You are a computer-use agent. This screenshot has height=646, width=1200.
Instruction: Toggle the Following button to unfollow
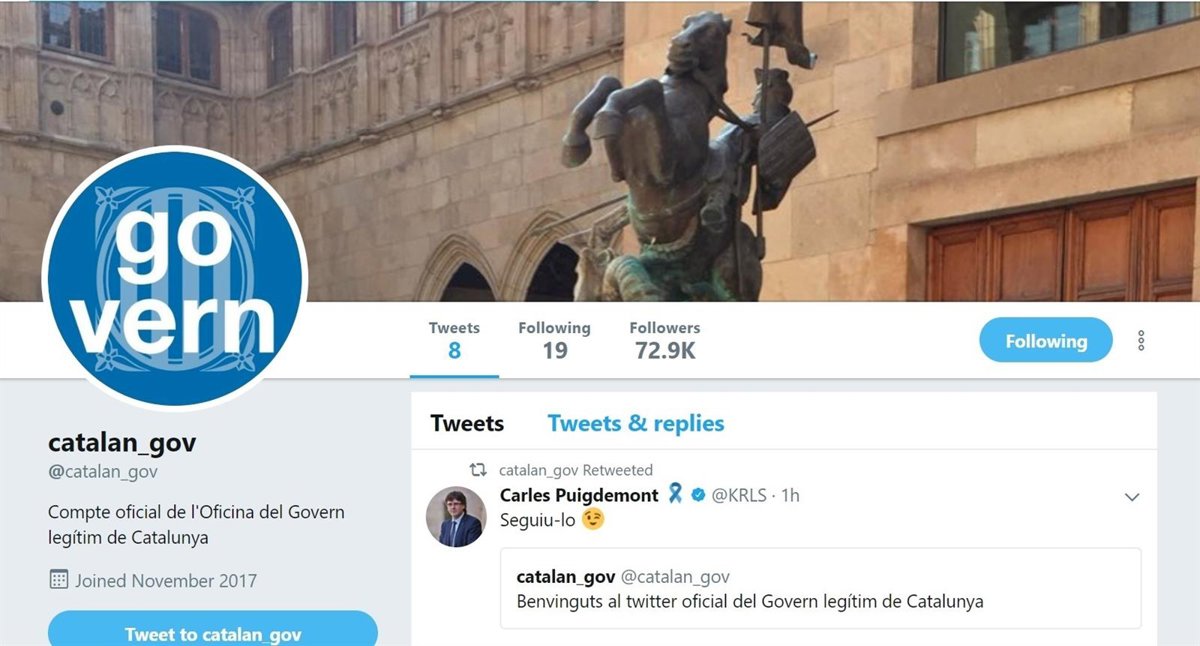click(1046, 341)
